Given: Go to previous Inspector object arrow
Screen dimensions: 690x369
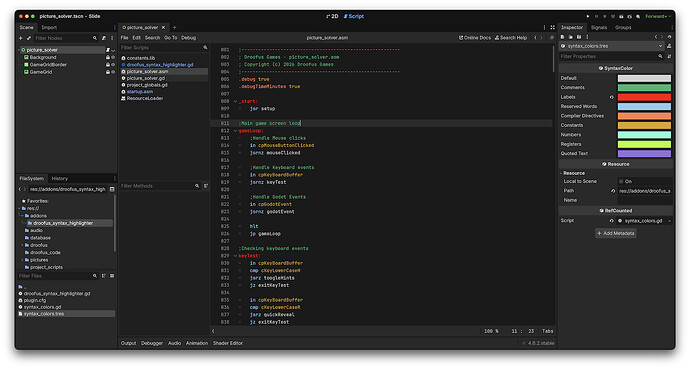Looking at the screenshot, I should [x=656, y=37].
